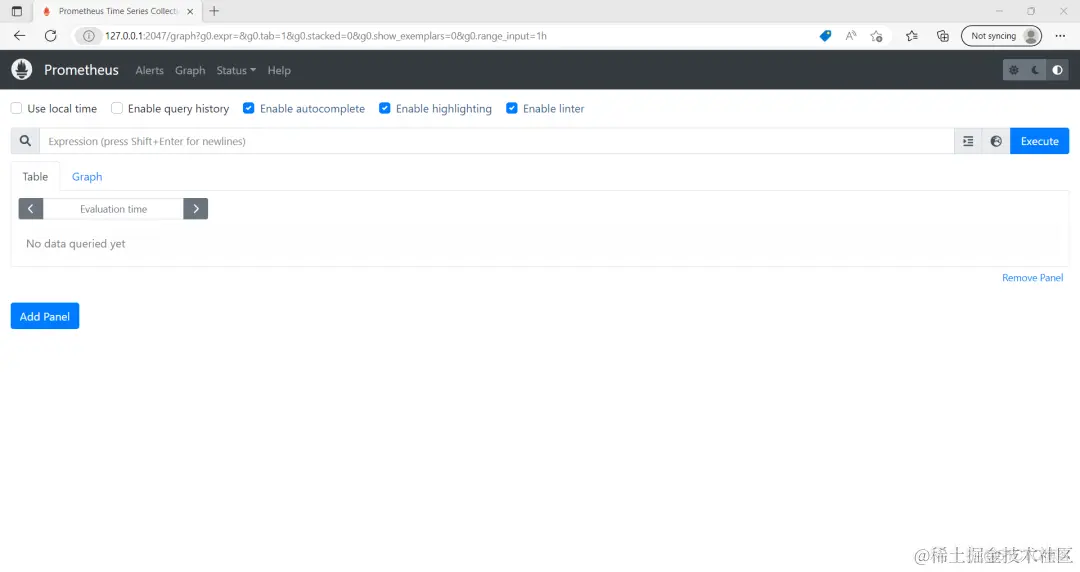View site information icon in address bar
This screenshot has width=1080, height=572.
(88, 36)
